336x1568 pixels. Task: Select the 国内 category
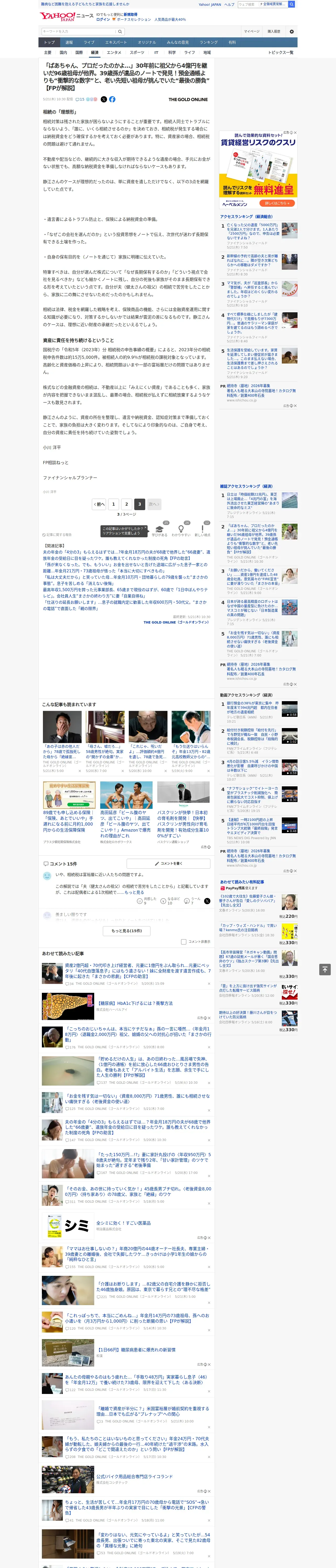click(x=63, y=52)
